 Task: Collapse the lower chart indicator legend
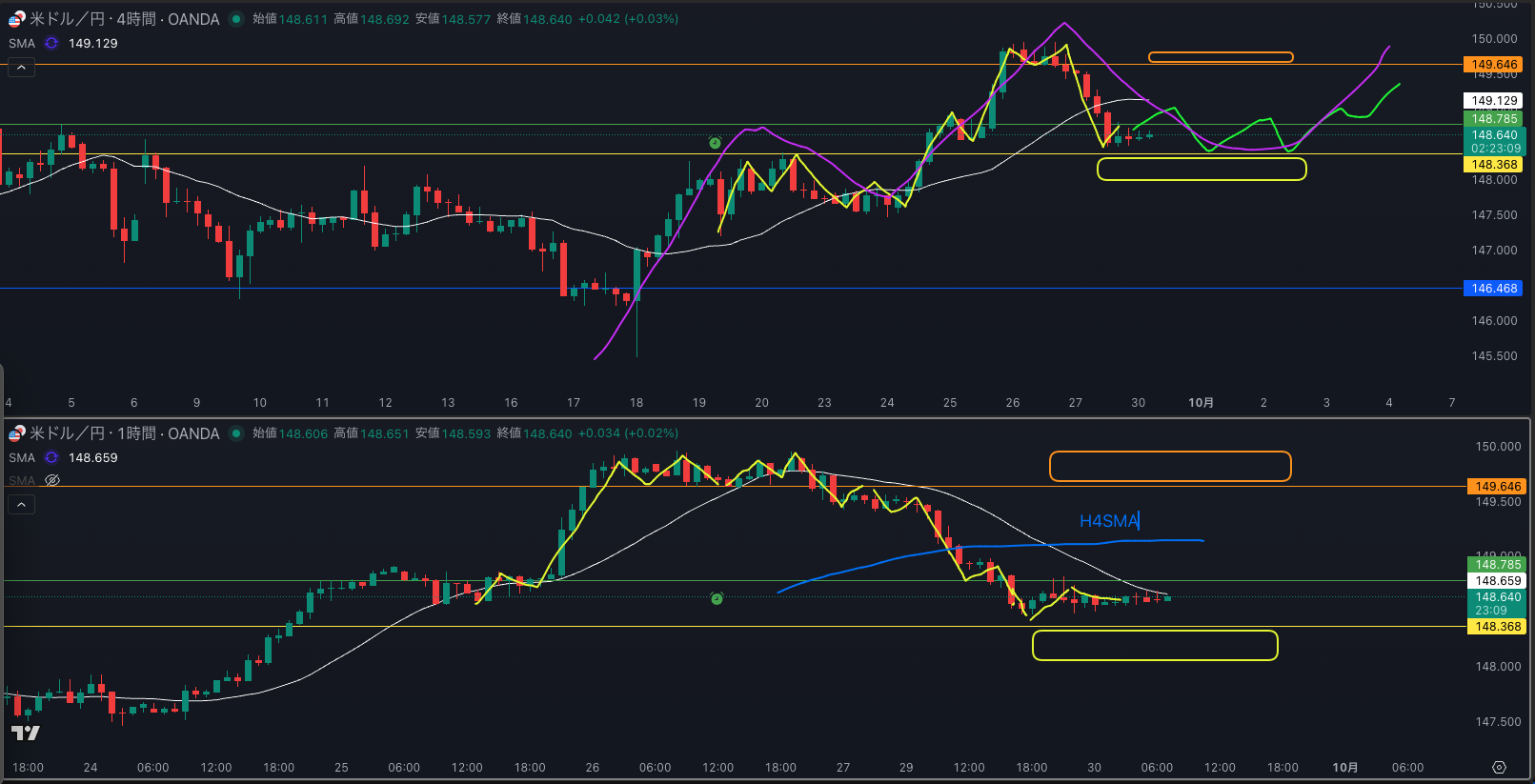pos(21,504)
